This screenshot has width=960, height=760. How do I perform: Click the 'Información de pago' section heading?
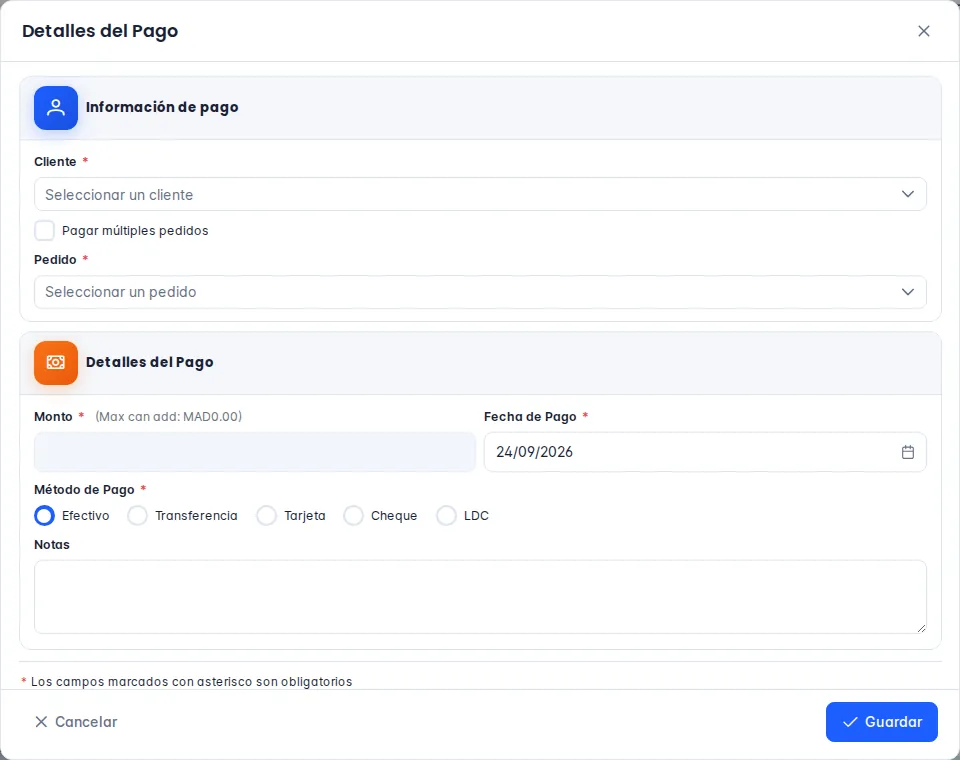pos(162,108)
